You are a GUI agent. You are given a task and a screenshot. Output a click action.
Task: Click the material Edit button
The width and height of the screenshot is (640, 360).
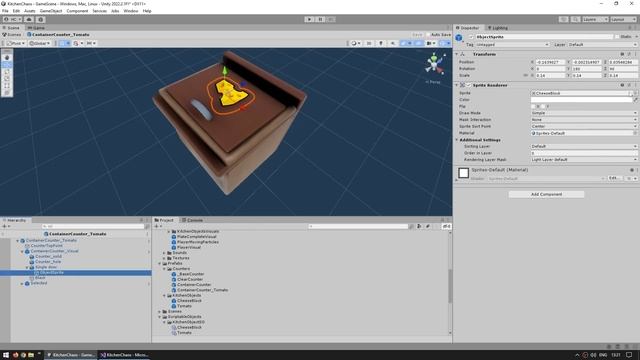coord(614,178)
